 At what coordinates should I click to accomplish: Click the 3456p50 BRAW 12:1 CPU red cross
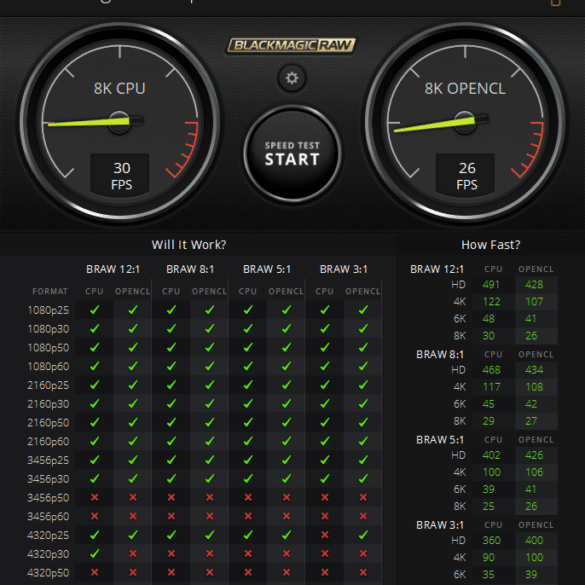click(94, 497)
